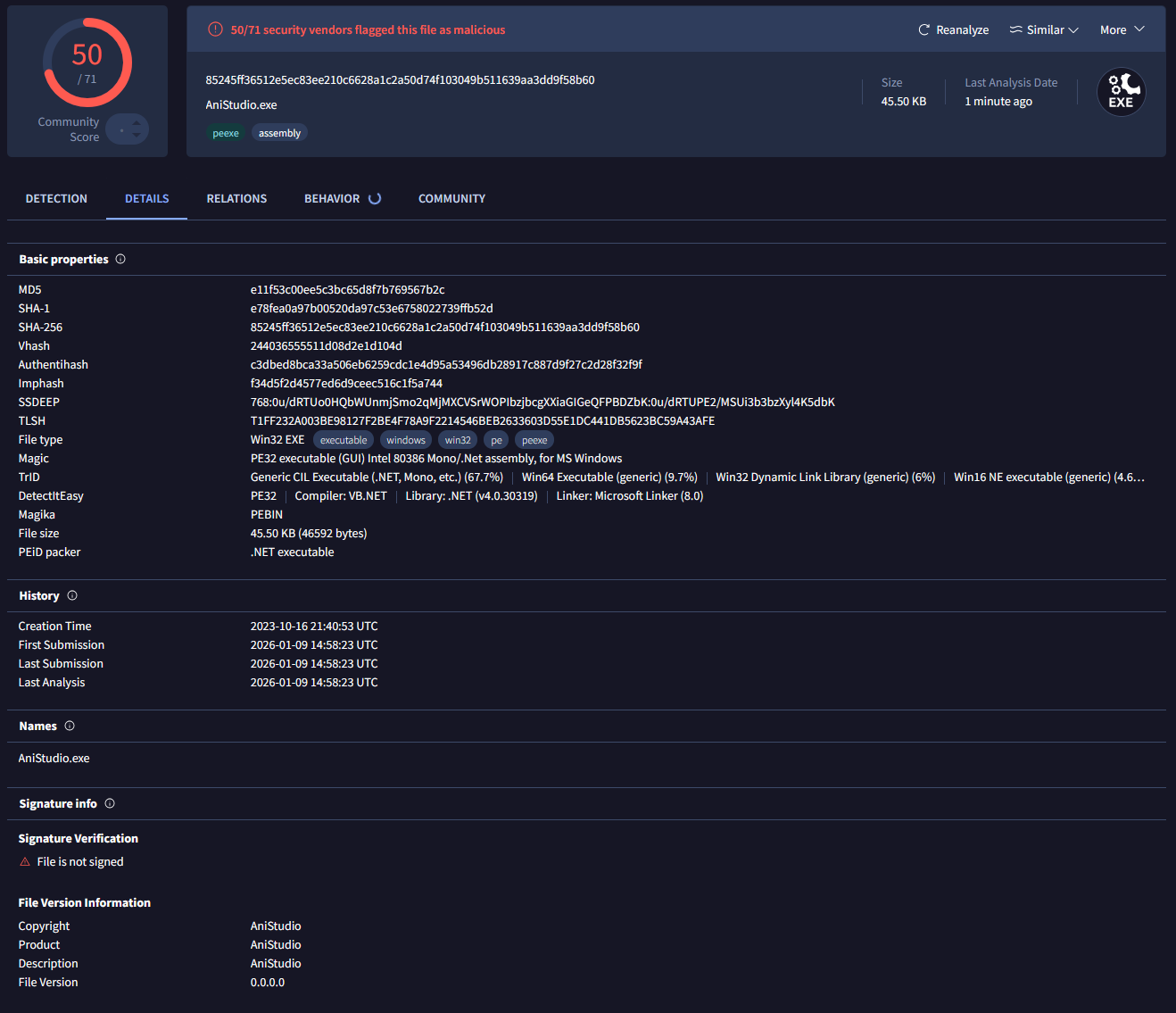Image resolution: width=1176 pixels, height=1013 pixels.
Task: Click the pe file type tag
Action: 496,440
